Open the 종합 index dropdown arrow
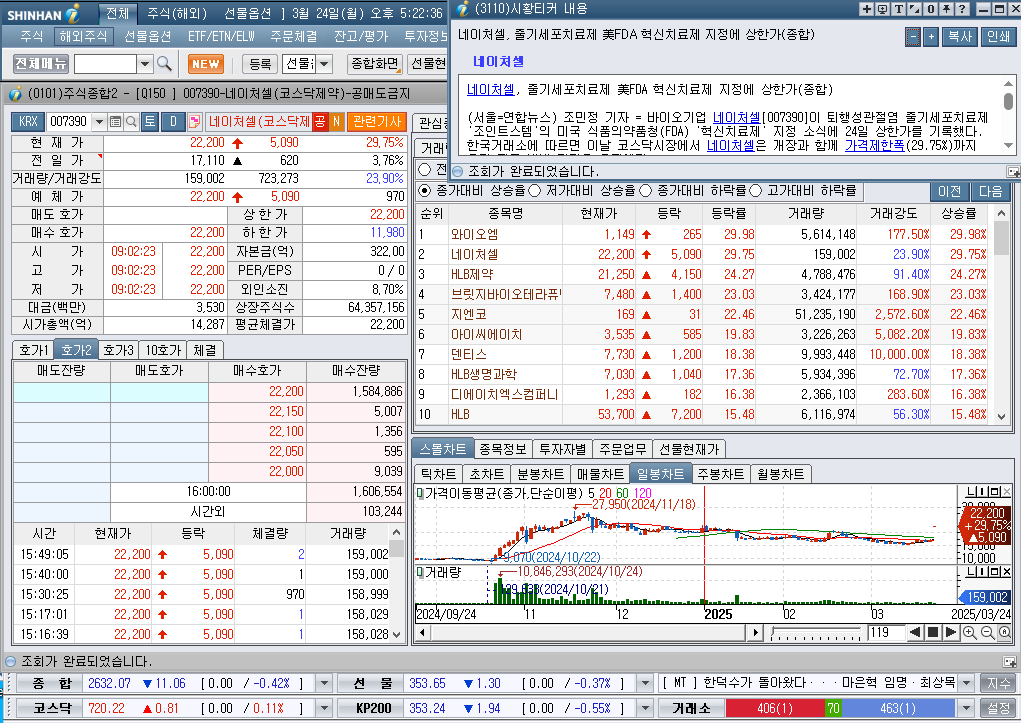 pos(324,683)
